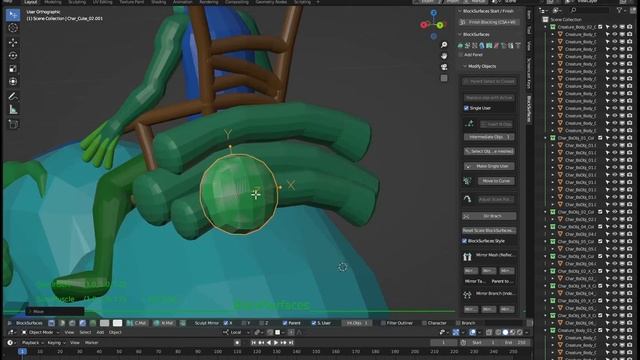Image resolution: width=640 pixels, height=360 pixels.
Task: Click the record auto-keying dot button
Action: coord(237,342)
